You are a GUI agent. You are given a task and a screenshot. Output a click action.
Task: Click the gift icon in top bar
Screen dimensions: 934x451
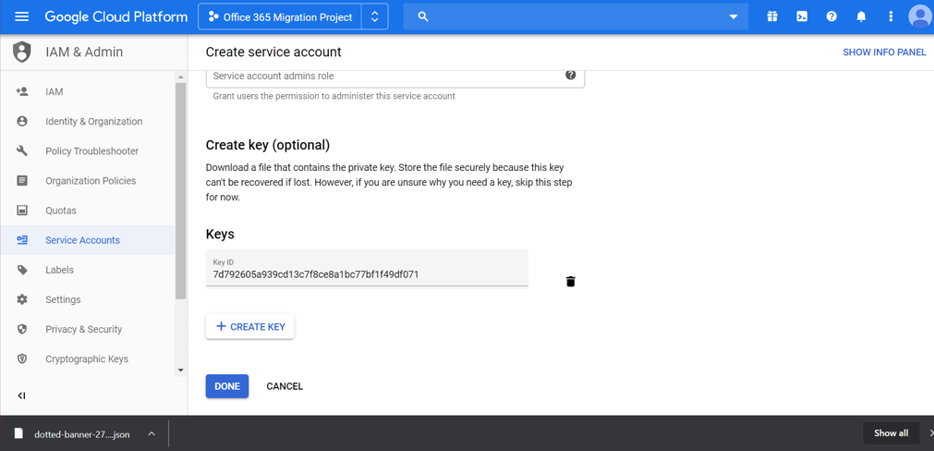772,17
